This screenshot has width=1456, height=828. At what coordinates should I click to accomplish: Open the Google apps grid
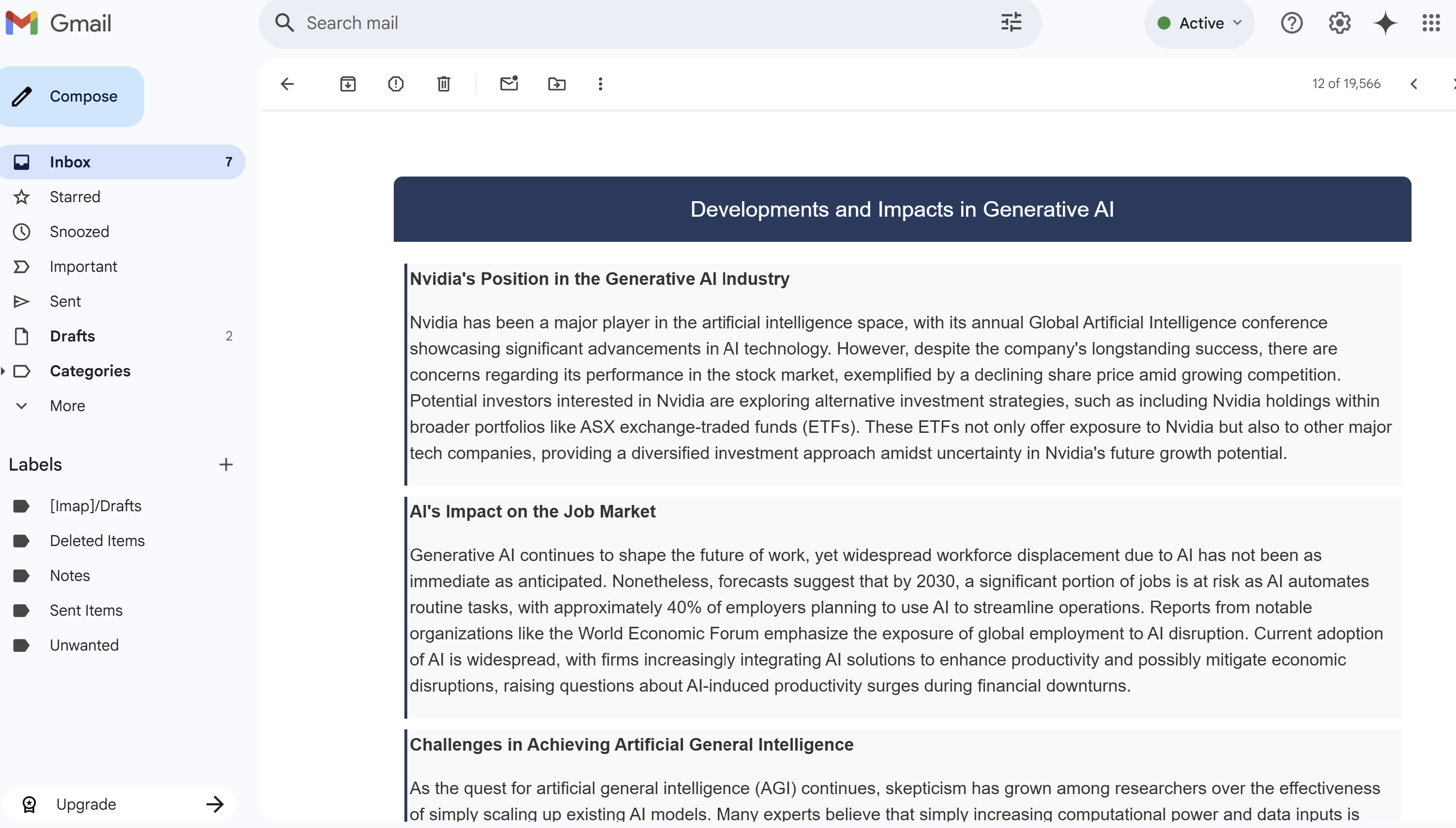[1430, 23]
